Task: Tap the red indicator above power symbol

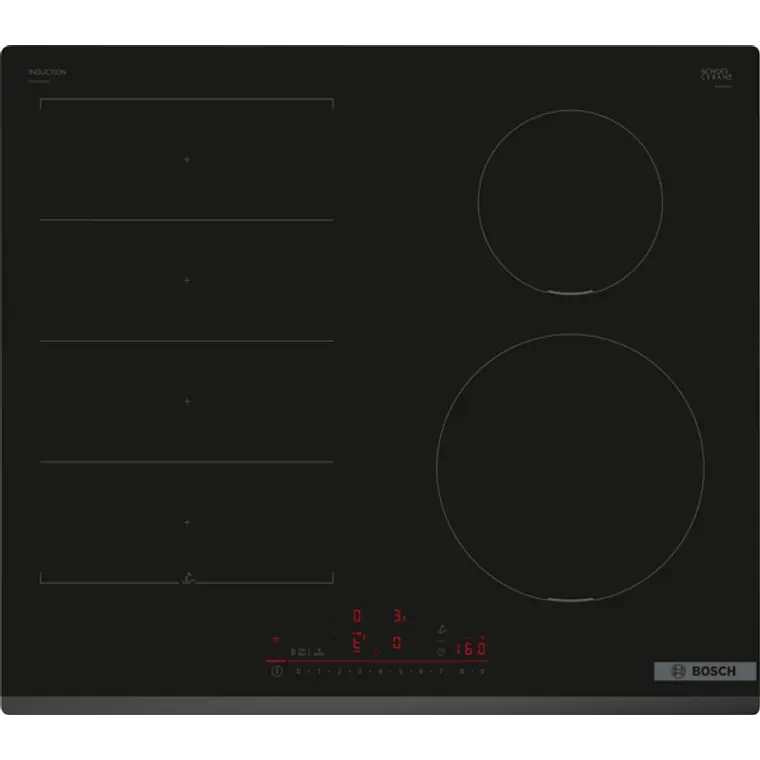Action: (x=276, y=639)
